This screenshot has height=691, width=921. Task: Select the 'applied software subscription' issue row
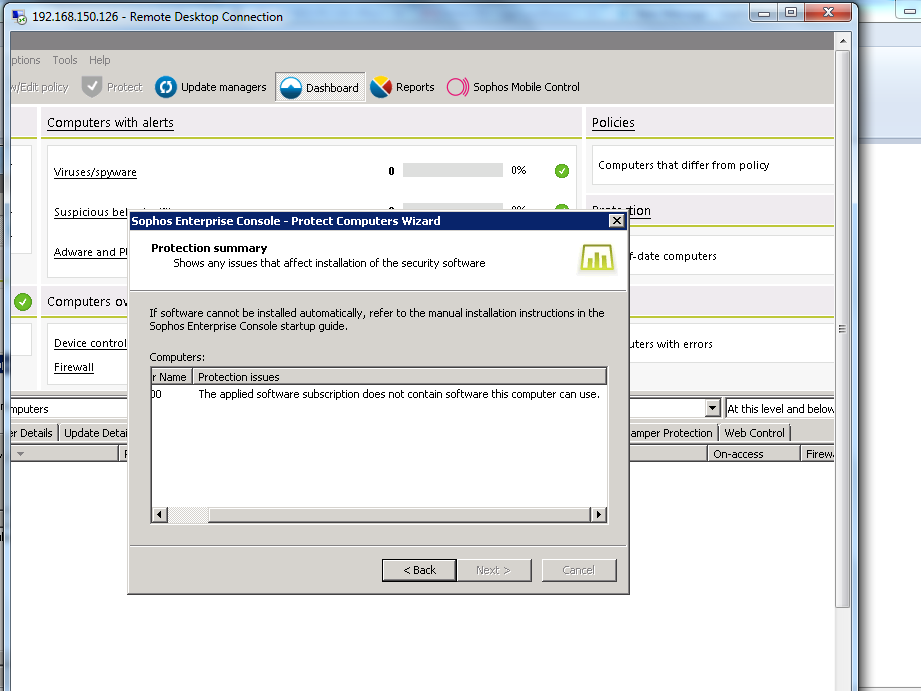(x=379, y=394)
